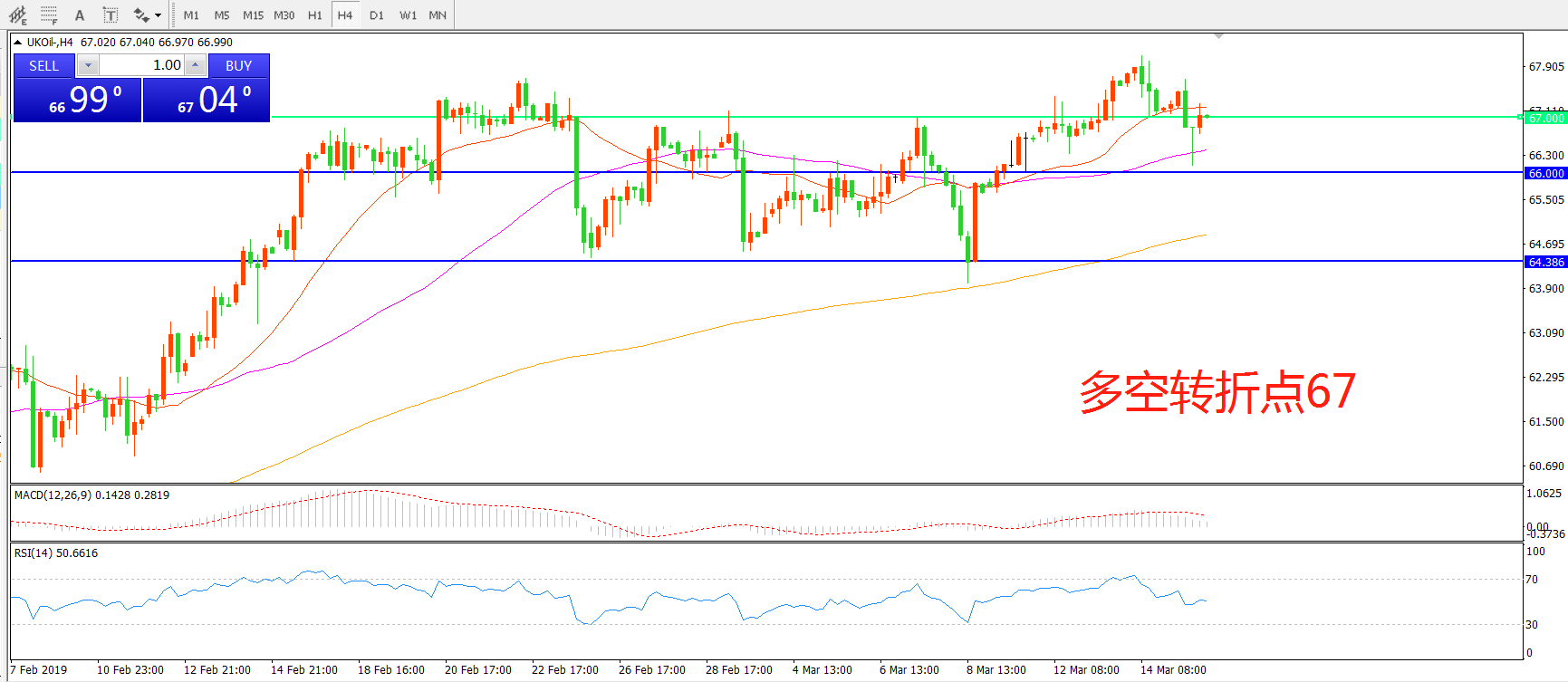This screenshot has width=1568, height=682.
Task: Decrease trade volume with down arrow
Action: pyautogui.click(x=88, y=65)
